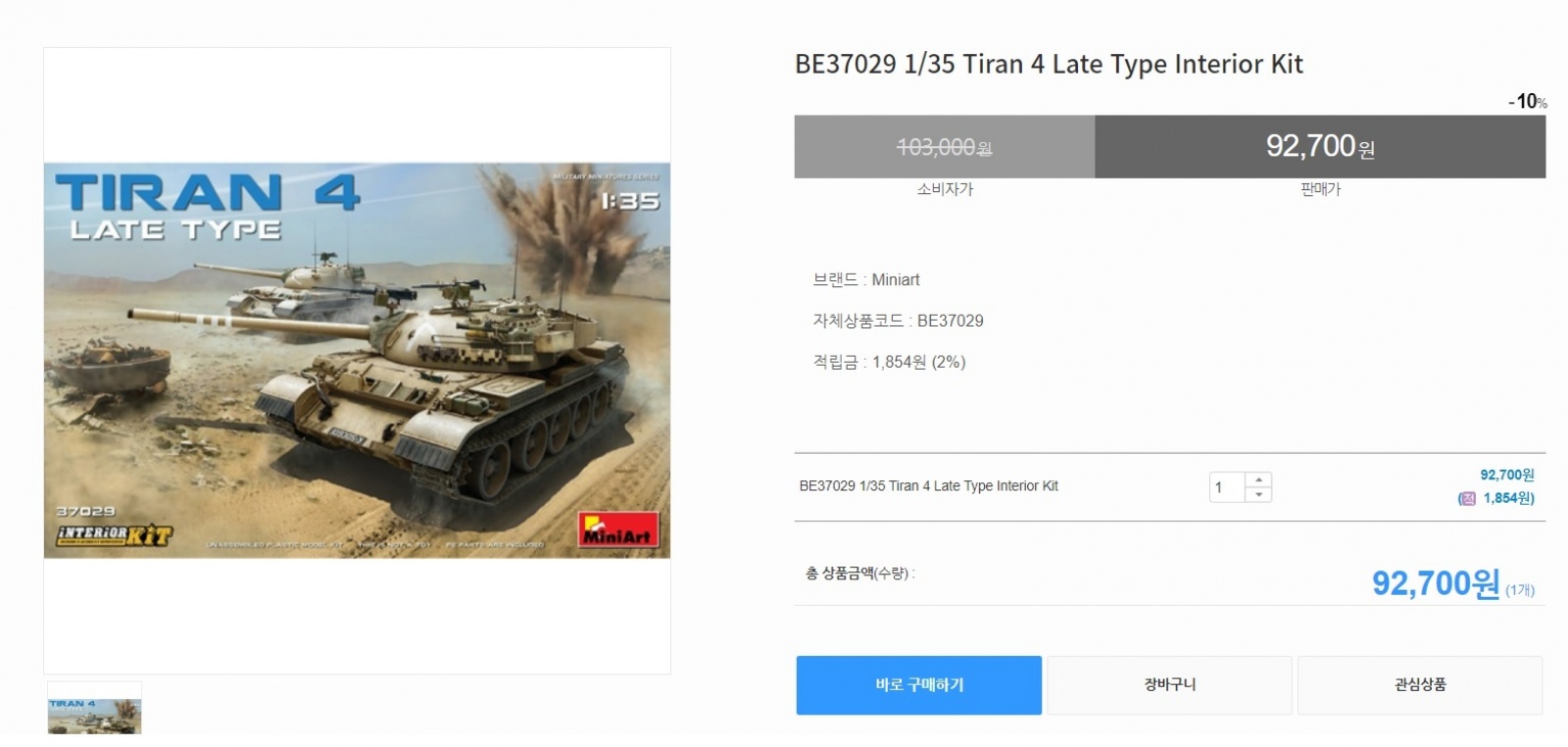Focus the quantity number input field
The height and width of the screenshot is (747, 1568).
[1227, 487]
